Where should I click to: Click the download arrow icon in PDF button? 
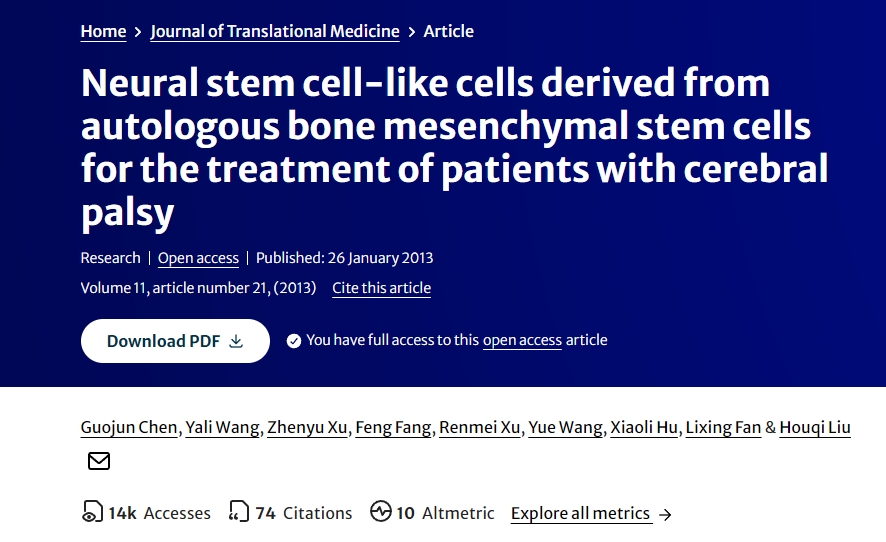coord(237,341)
